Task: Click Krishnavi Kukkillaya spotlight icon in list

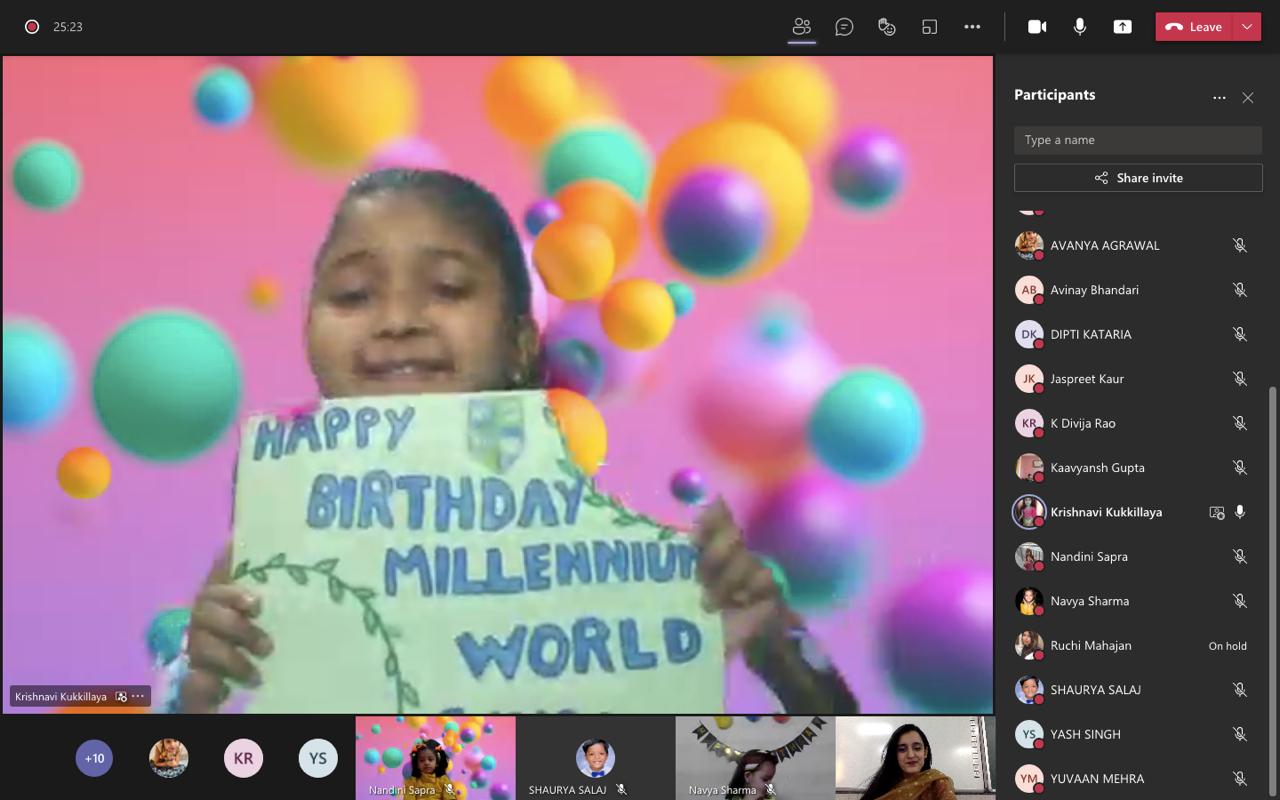Action: [1217, 512]
